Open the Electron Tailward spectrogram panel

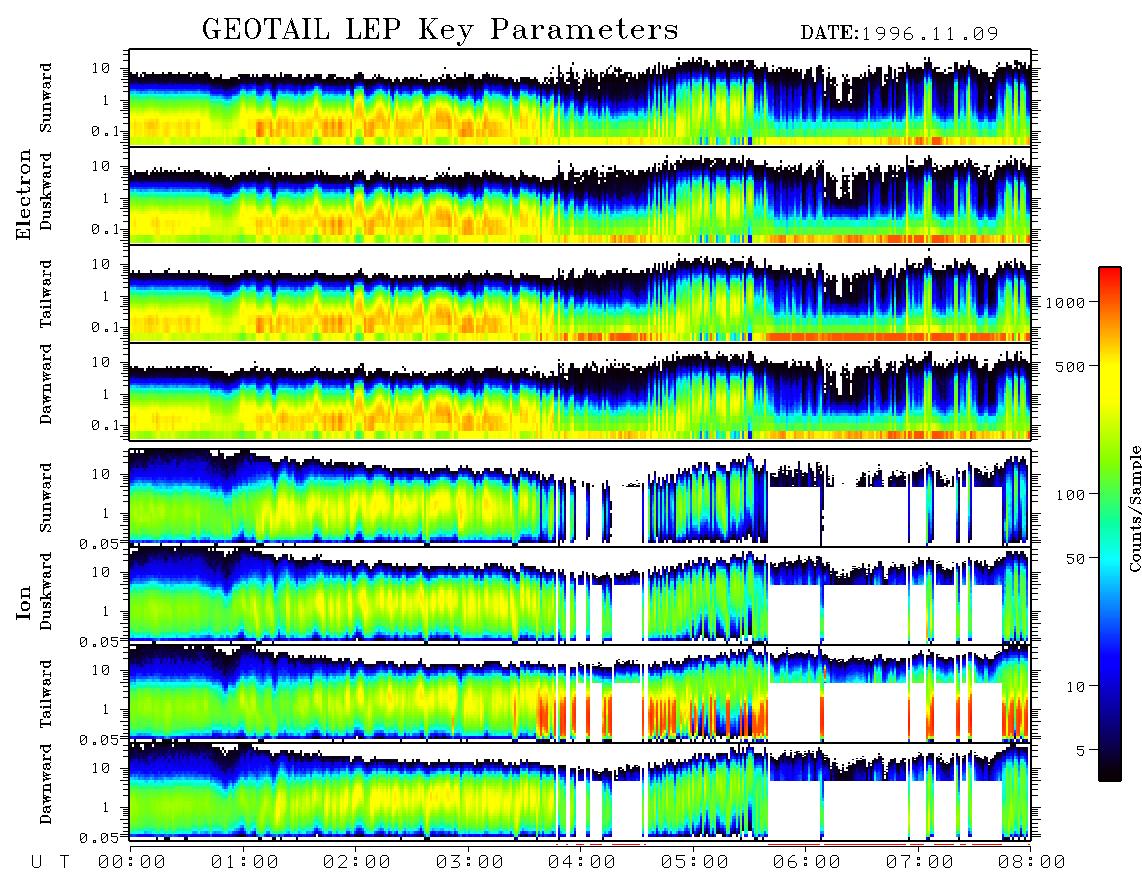(x=580, y=294)
